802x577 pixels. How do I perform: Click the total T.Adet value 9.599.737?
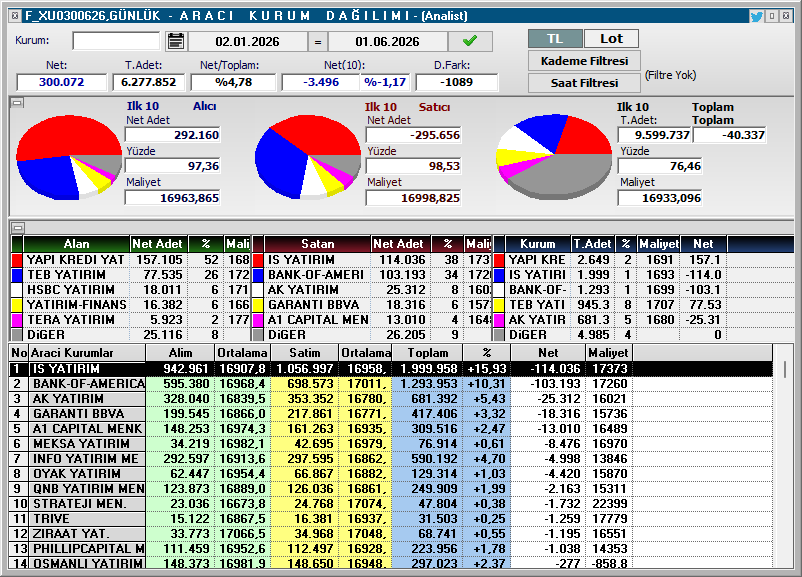[x=655, y=136]
